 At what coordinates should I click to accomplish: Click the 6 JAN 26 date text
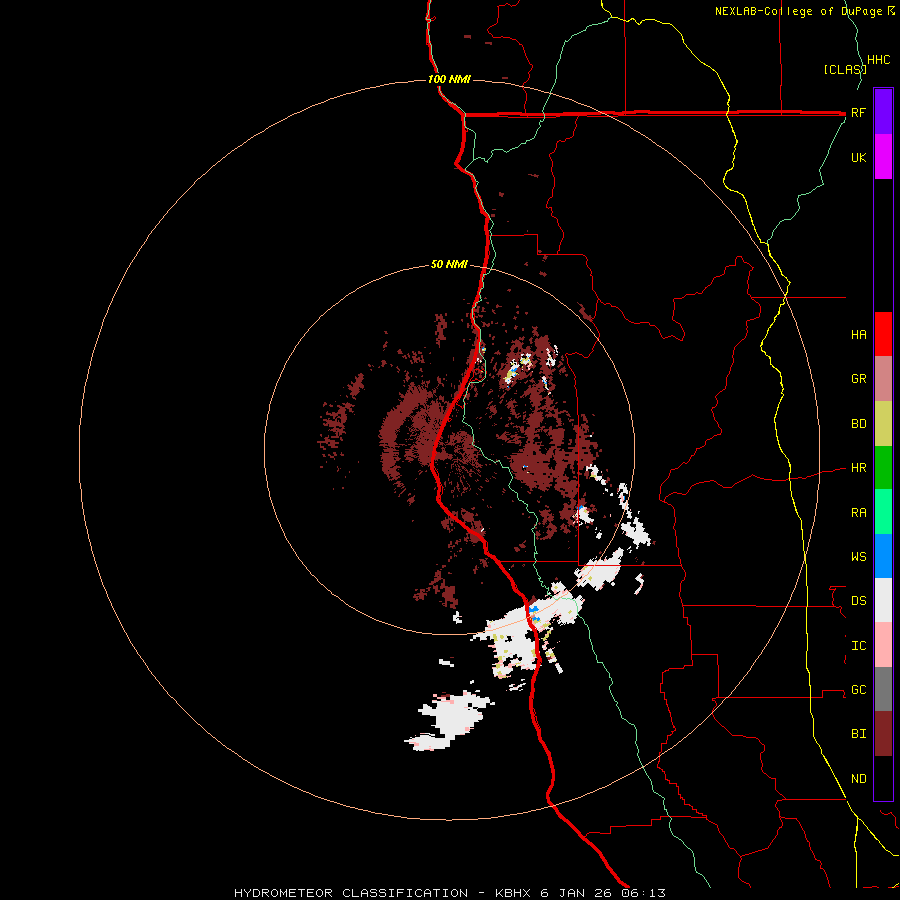[575, 893]
